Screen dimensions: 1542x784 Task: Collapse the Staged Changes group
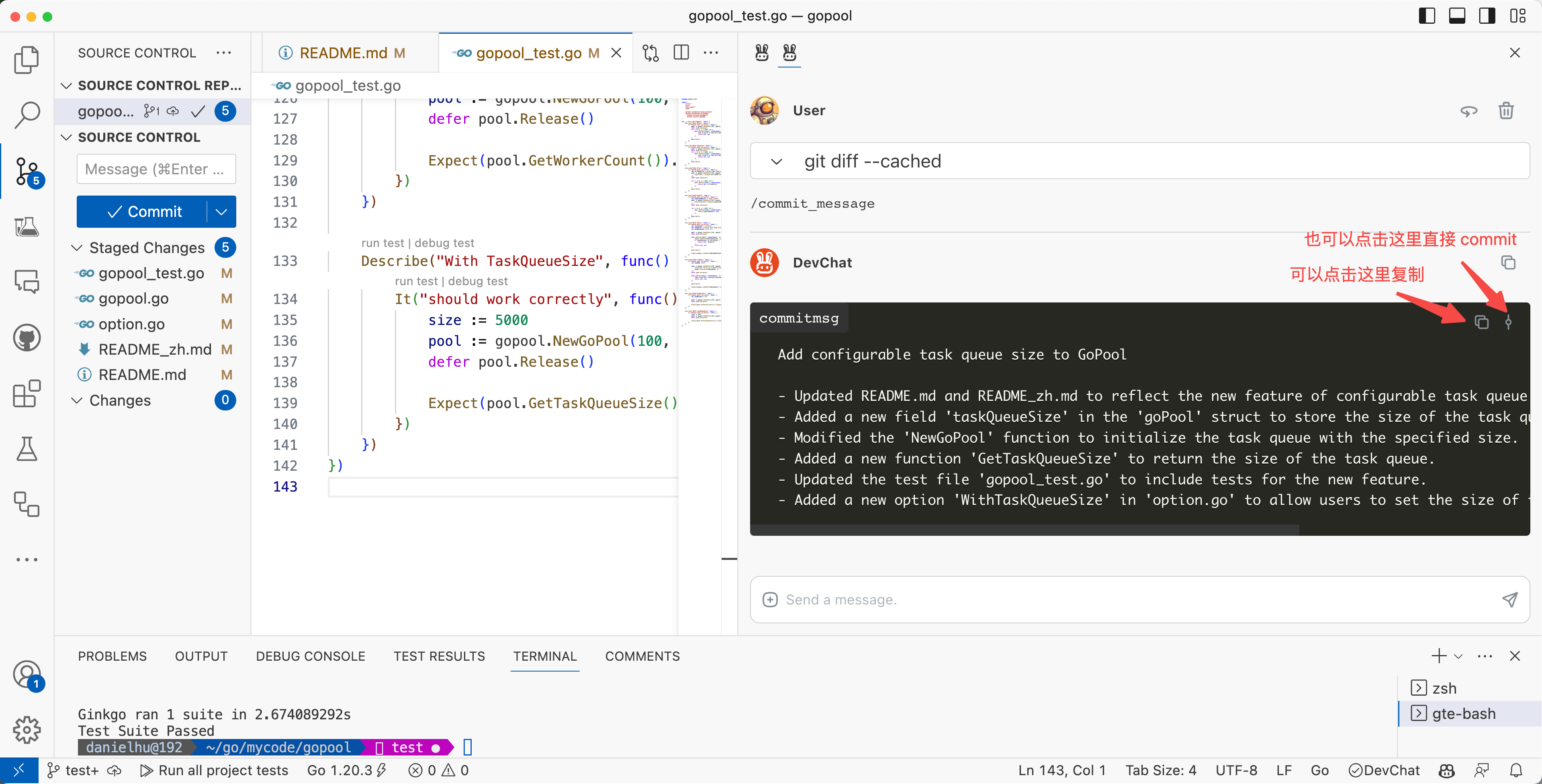(x=77, y=248)
